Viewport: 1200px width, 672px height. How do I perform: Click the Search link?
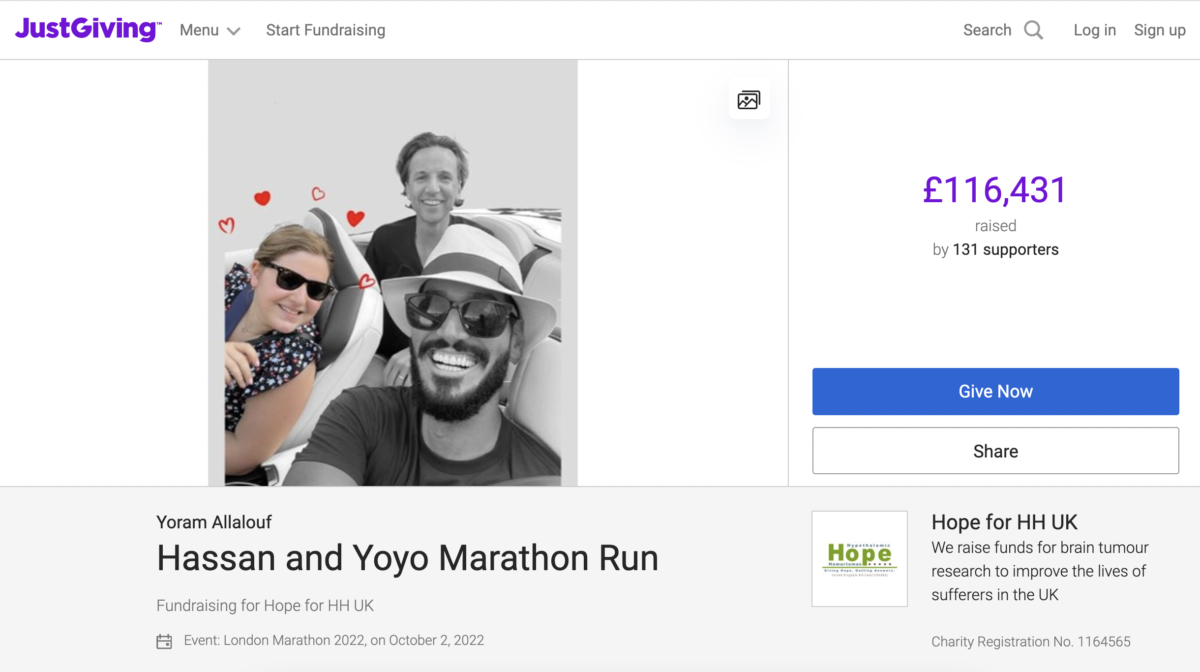pyautogui.click(x=987, y=30)
